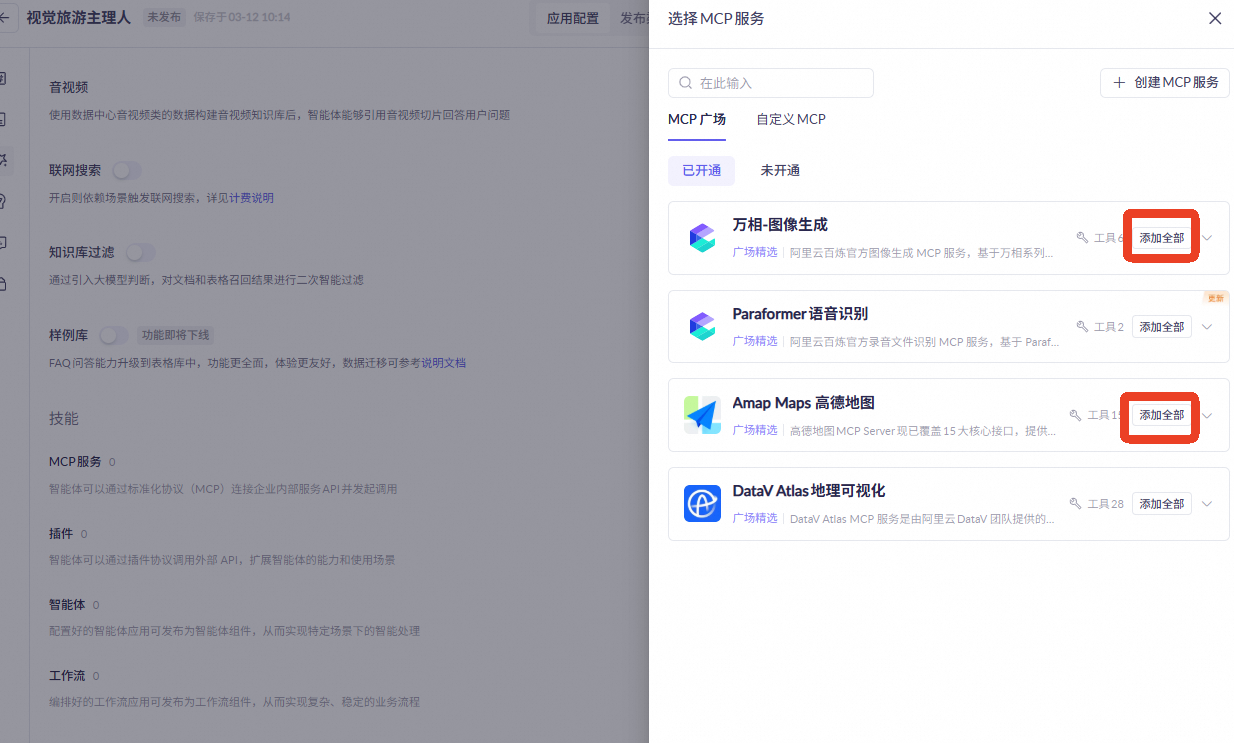Viewport: 1234px width, 743px height.
Task: Click 添加全部 for Amap Maps 高德地图
Action: pyautogui.click(x=1162, y=415)
